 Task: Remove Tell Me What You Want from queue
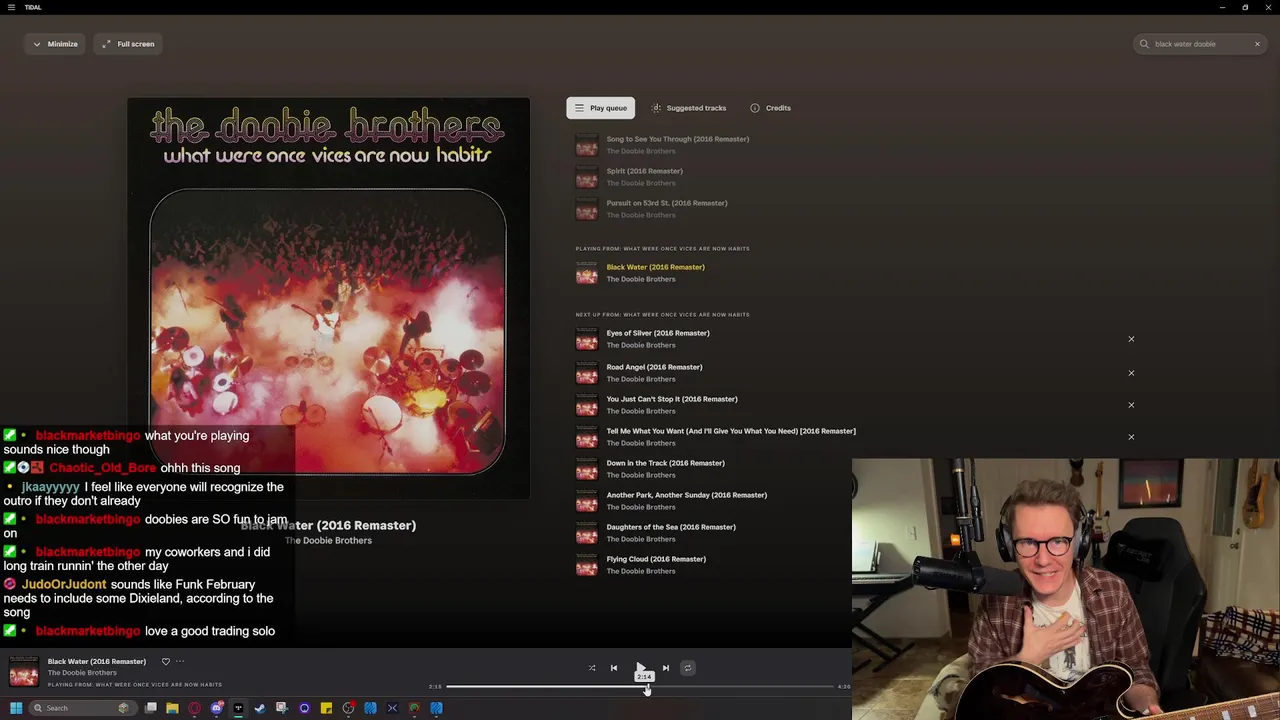coord(1131,437)
